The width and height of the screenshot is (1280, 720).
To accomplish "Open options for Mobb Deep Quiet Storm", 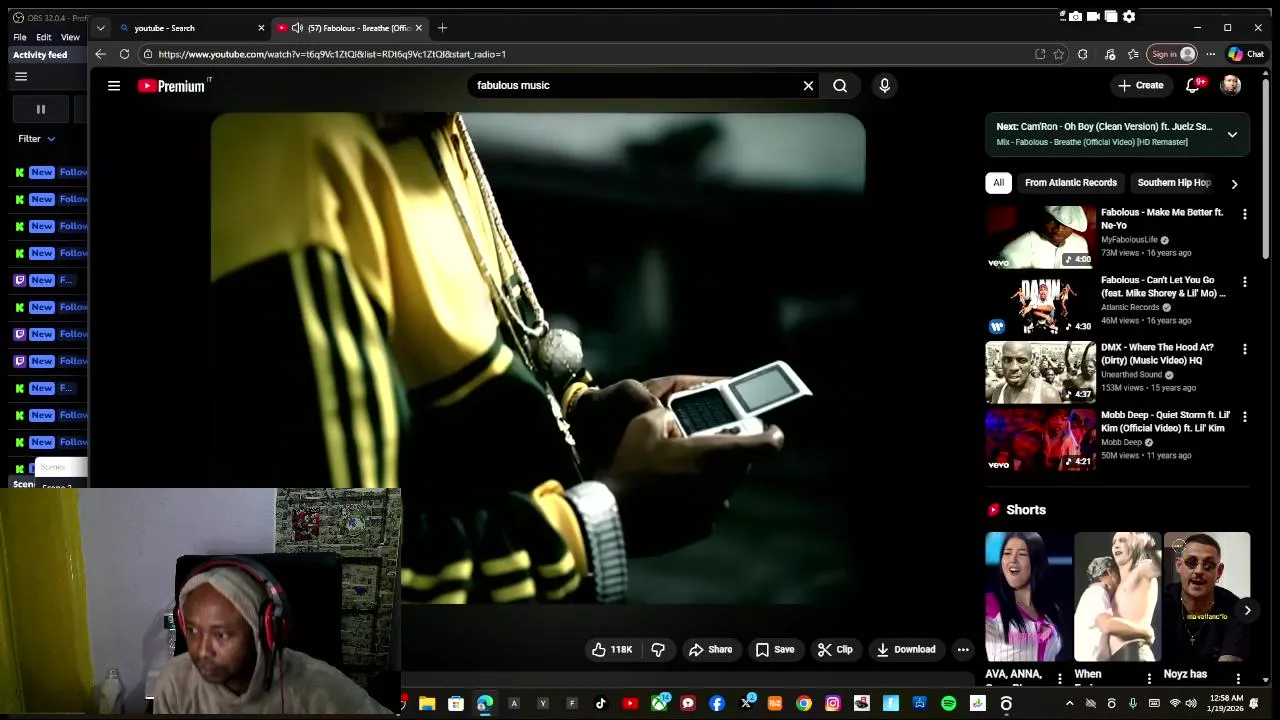I will (1245, 416).
